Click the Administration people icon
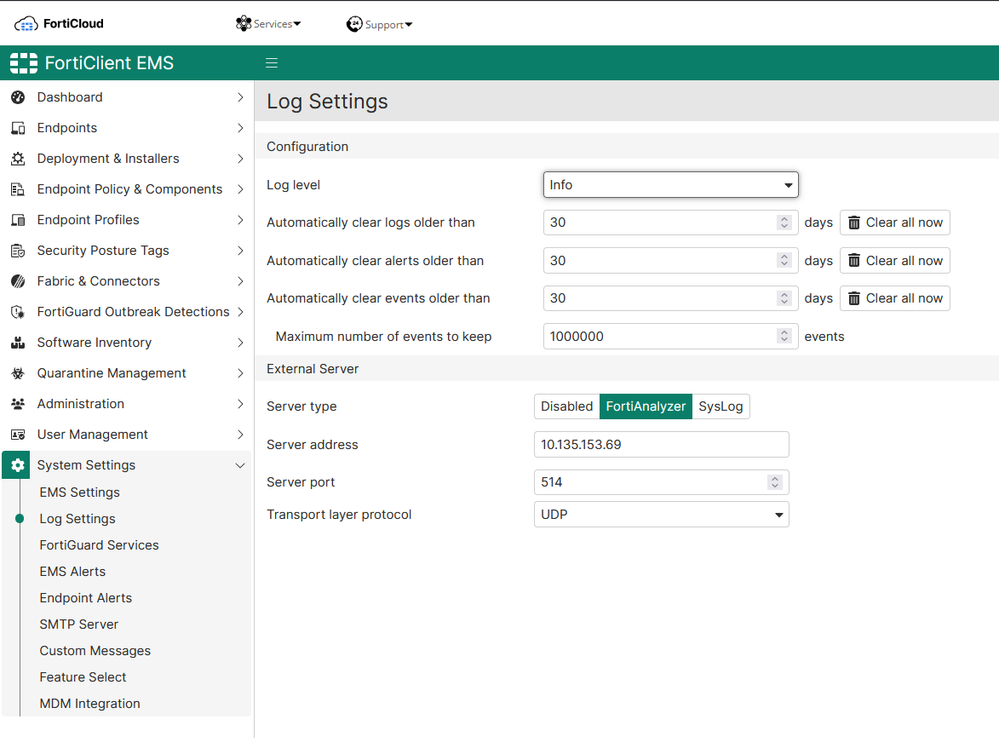Image resolution: width=999 pixels, height=738 pixels. tap(18, 404)
